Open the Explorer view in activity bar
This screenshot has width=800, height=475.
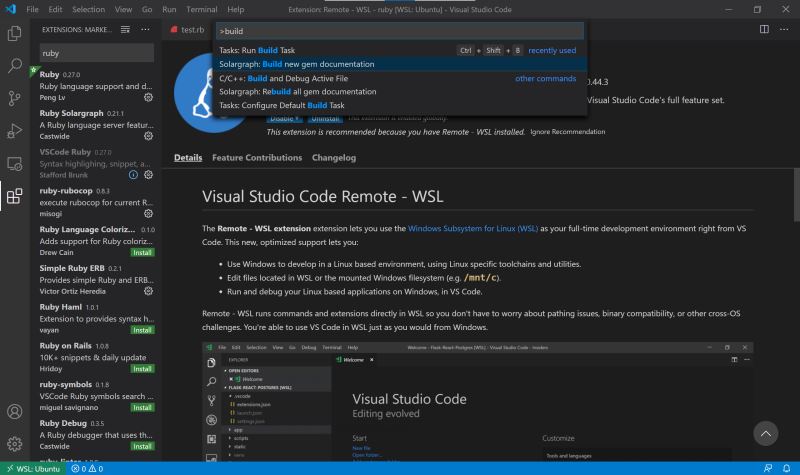(x=14, y=33)
